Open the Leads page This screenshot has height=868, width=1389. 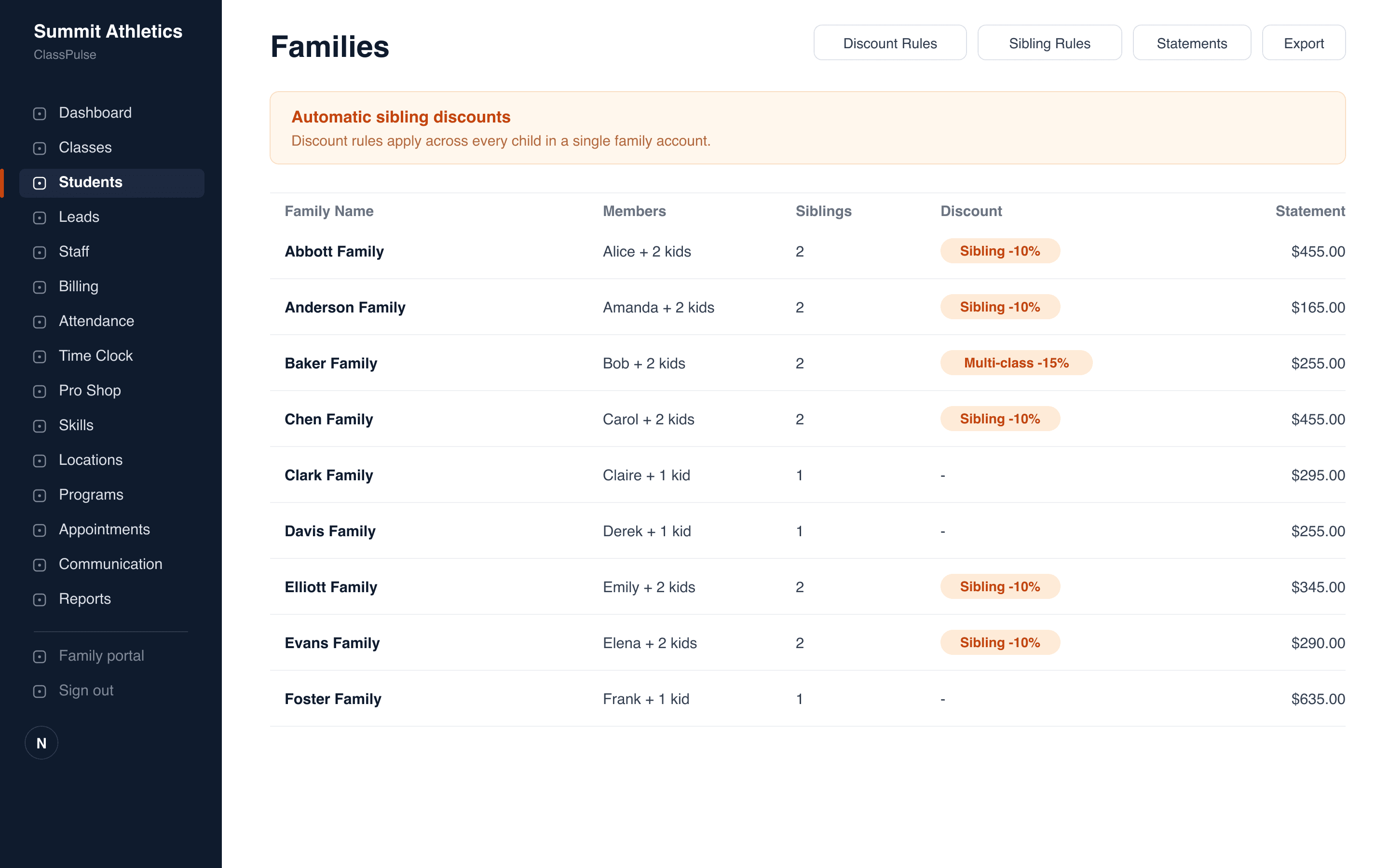coord(112,217)
